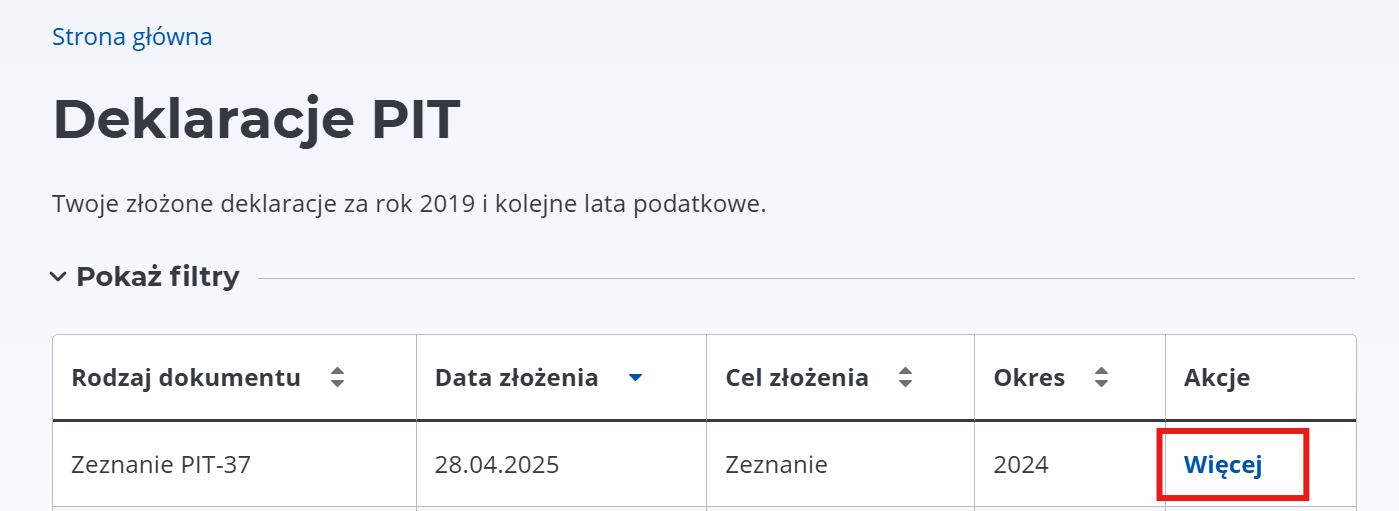Viewport: 1399px width, 511px height.
Task: Click the Data złożenia column header text
Action: 516,378
